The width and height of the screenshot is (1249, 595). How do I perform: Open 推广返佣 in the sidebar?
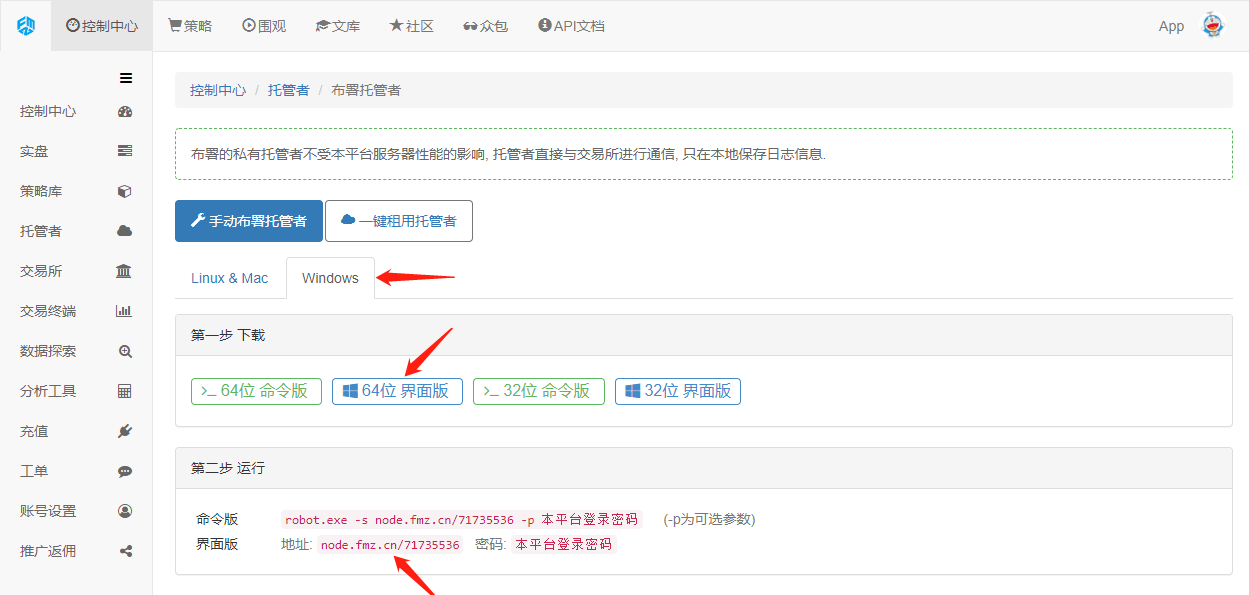(76, 551)
